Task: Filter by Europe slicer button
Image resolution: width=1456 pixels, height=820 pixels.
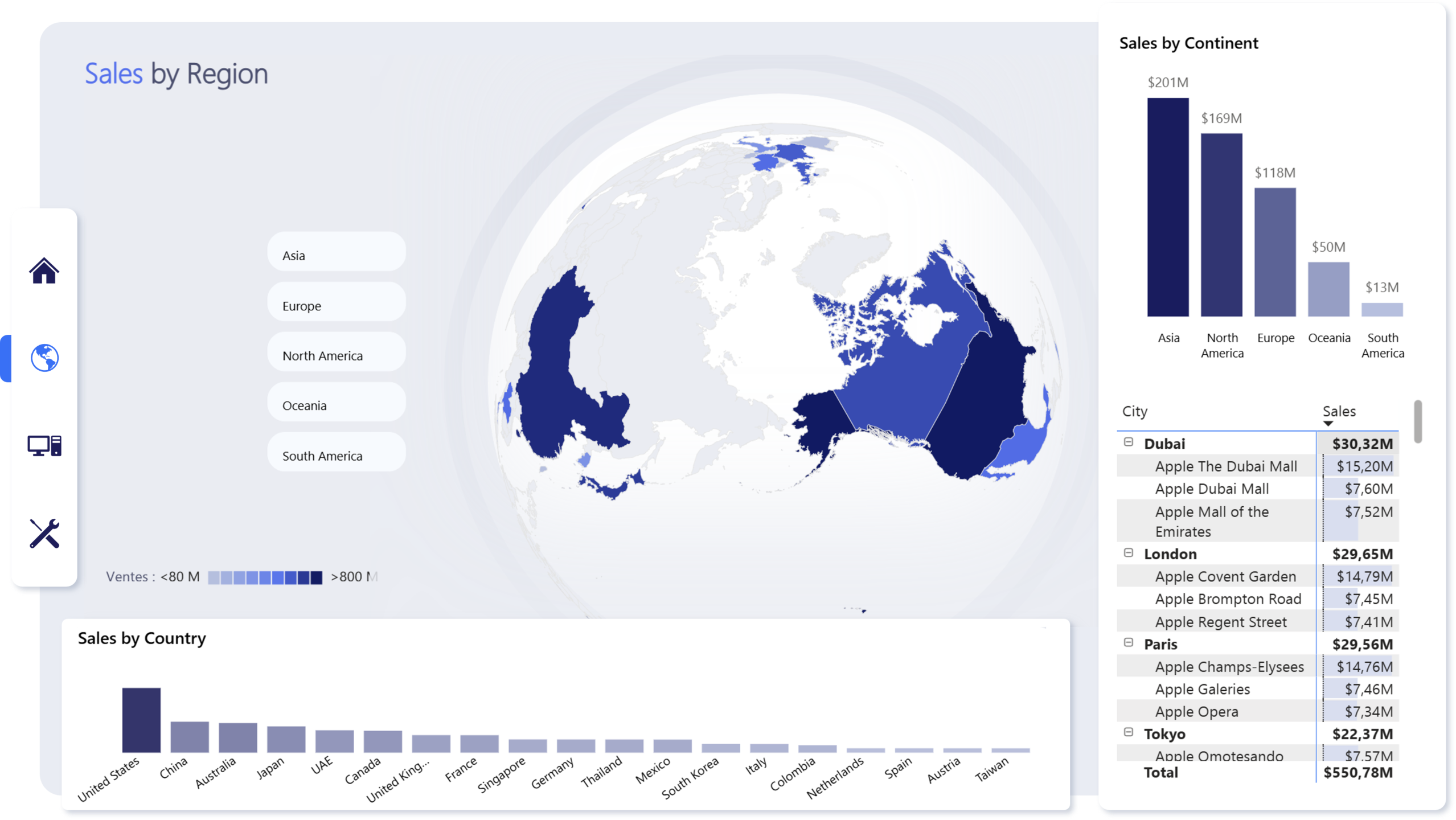Action: pyautogui.click(x=336, y=302)
